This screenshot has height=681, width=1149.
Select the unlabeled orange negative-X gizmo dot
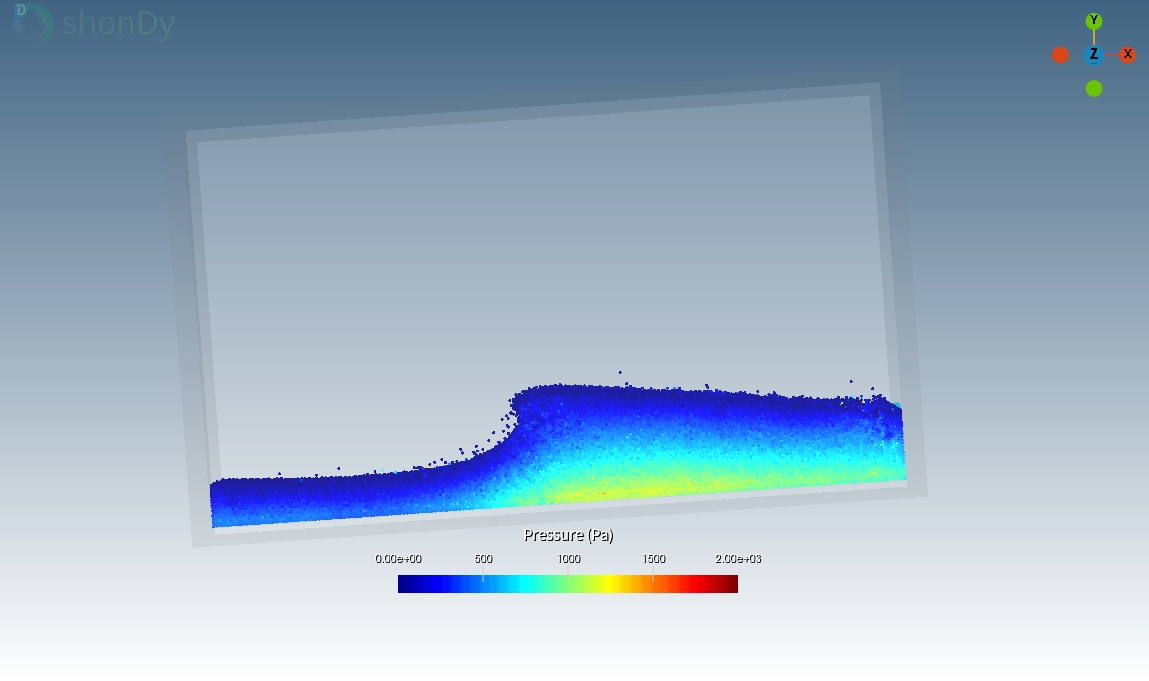point(1061,55)
